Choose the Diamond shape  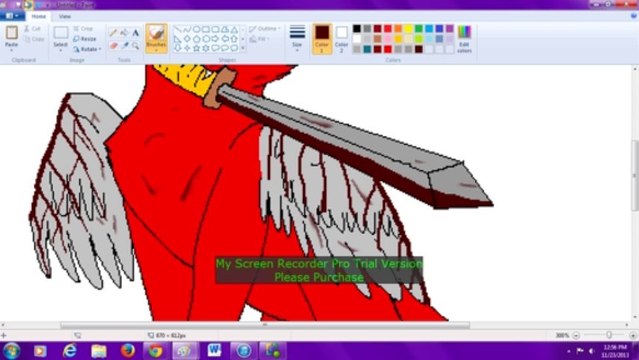point(187,39)
